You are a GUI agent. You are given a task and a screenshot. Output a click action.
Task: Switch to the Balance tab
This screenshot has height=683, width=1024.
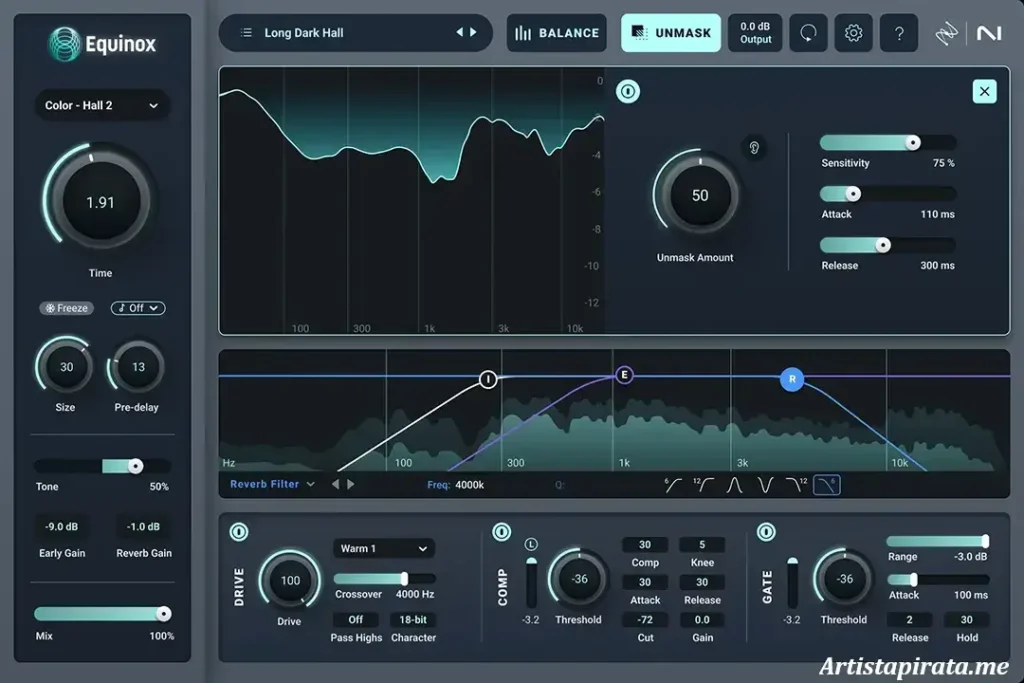[557, 32]
